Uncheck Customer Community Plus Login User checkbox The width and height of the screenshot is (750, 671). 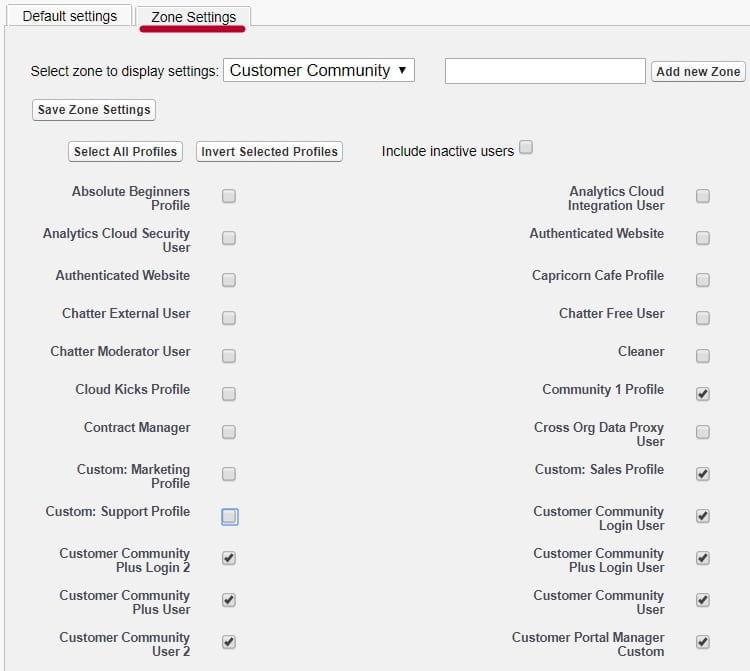click(x=703, y=558)
